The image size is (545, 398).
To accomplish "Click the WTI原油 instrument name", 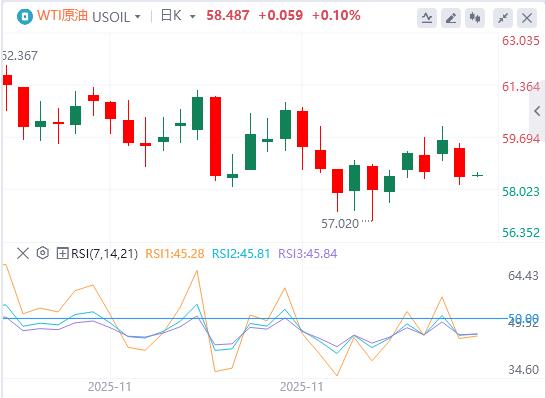I will click(x=63, y=16).
